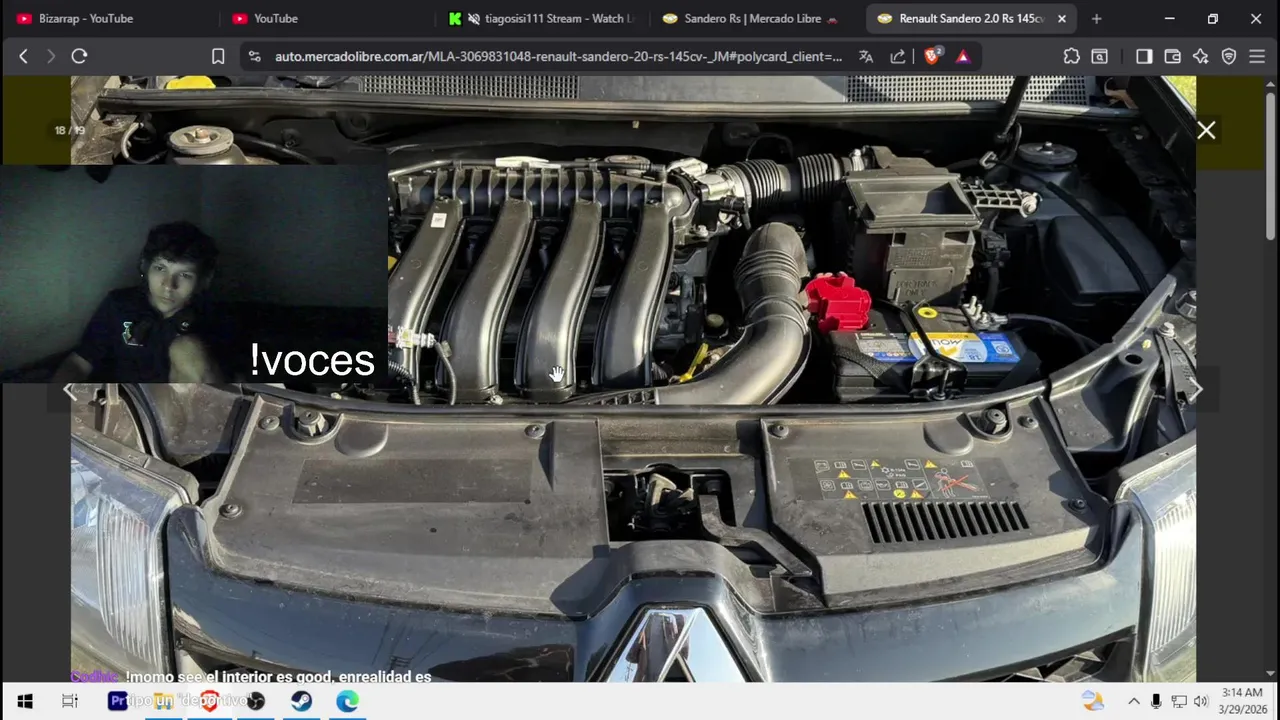Open Premiere Pro from taskbar
1280x720 pixels.
(x=118, y=701)
